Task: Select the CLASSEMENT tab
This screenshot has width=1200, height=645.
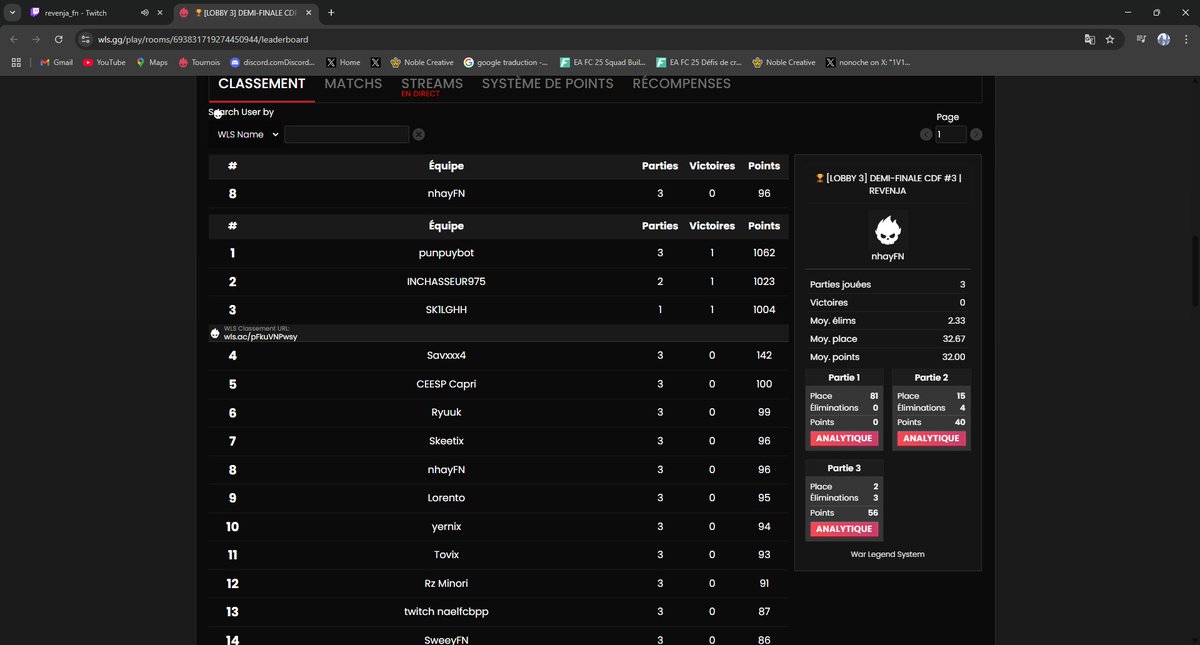Action: (262, 84)
